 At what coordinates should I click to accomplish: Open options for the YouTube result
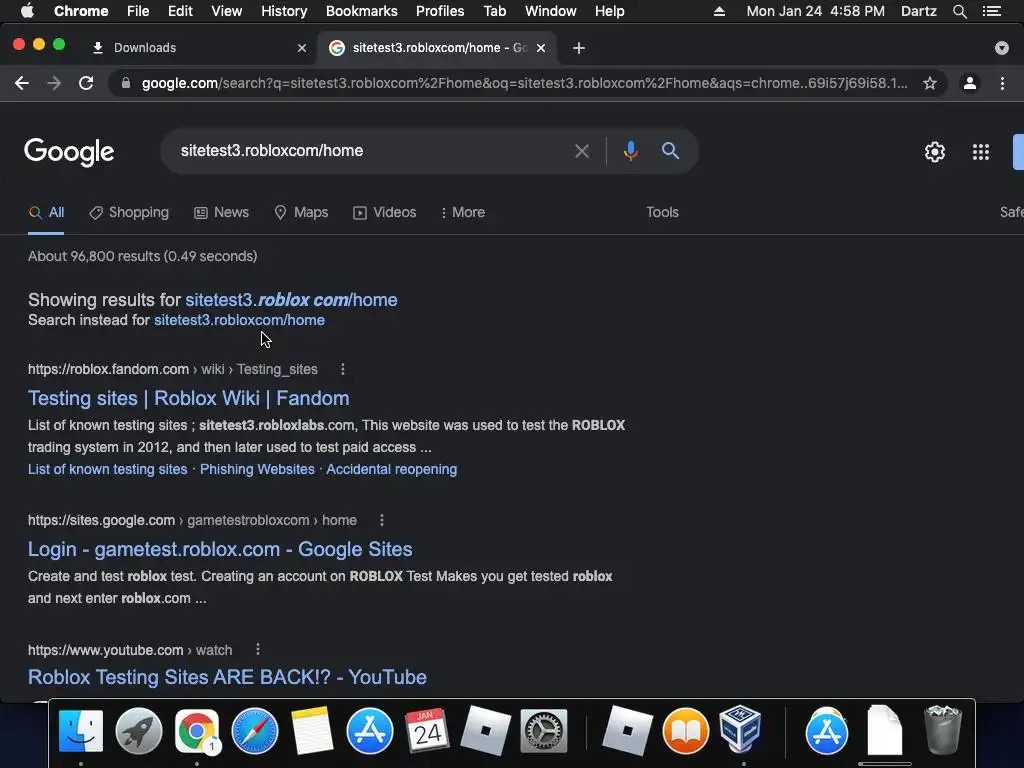click(257, 649)
